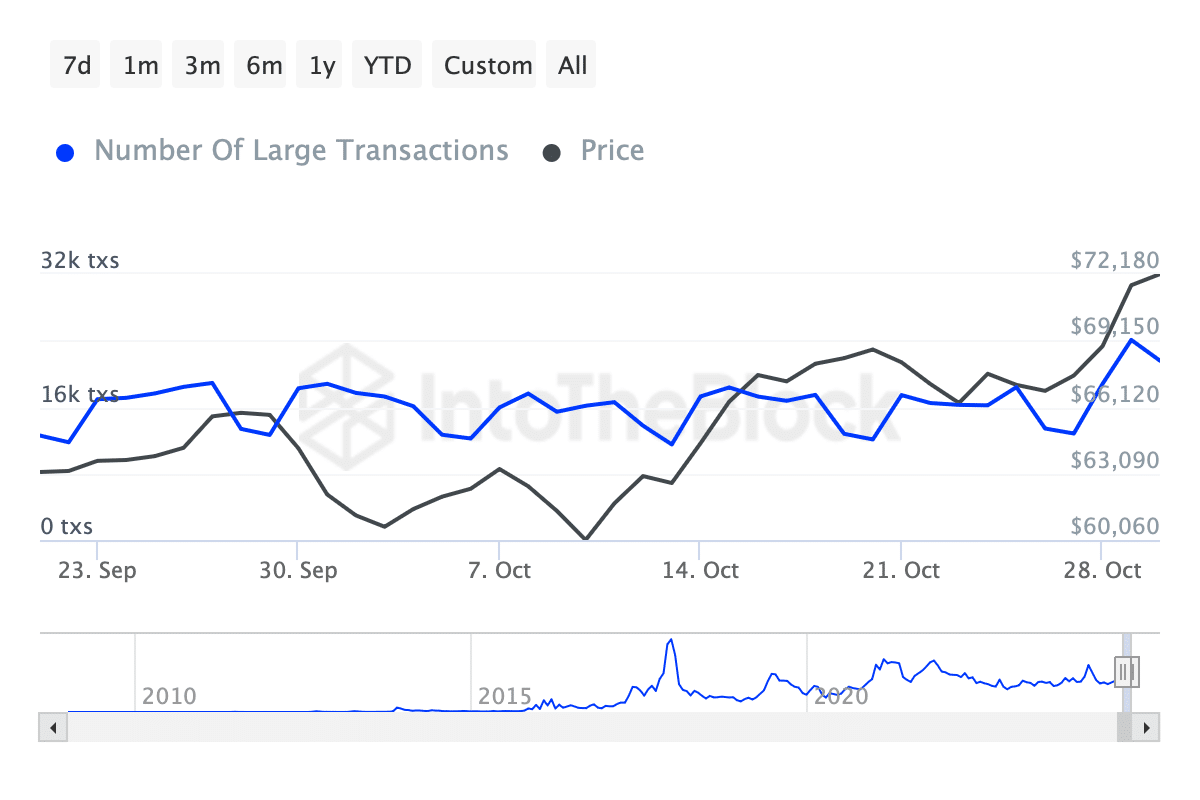This screenshot has height=800, width=1200.
Task: Click the dark gray Price legend dot
Action: click(x=552, y=153)
